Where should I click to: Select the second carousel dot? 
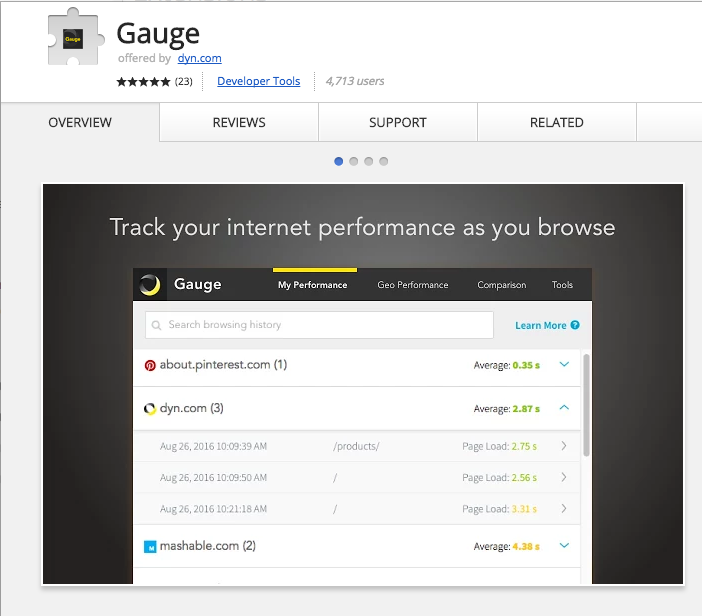point(354,161)
